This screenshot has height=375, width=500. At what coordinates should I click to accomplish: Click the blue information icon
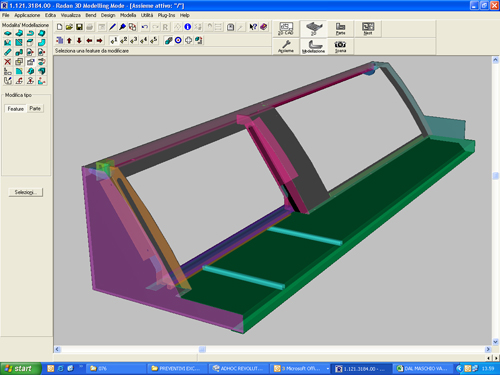(188, 27)
